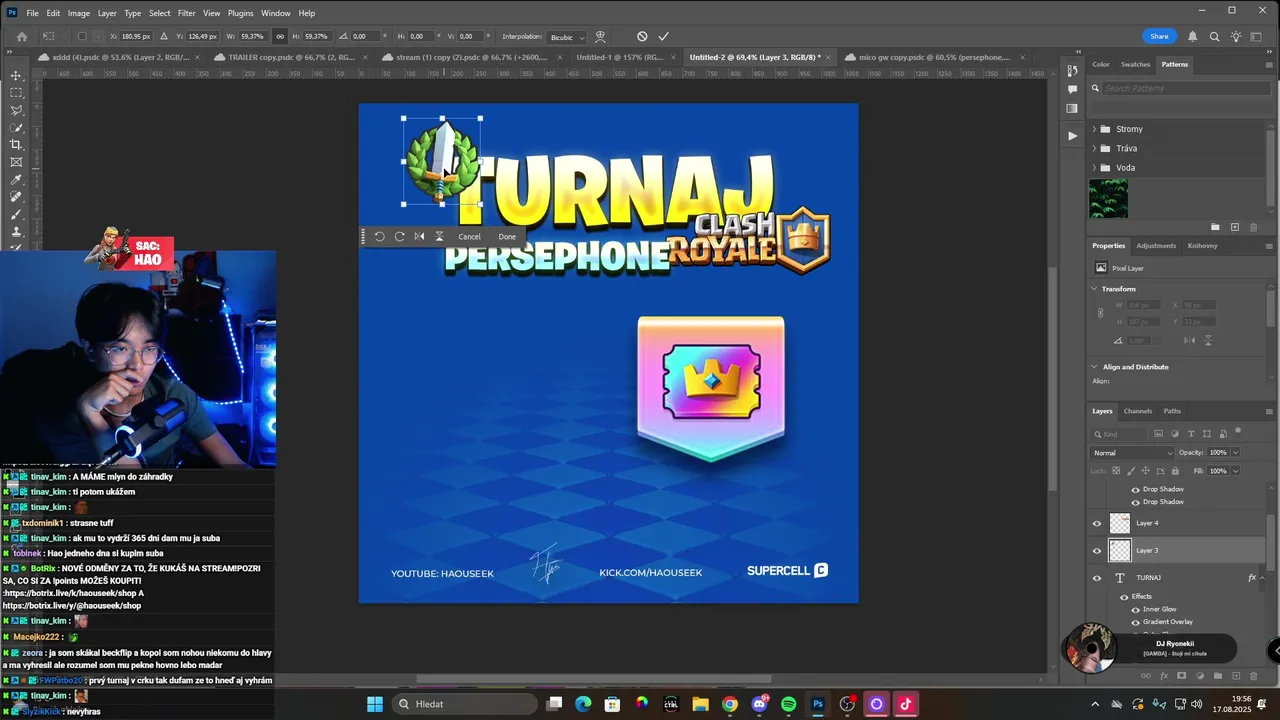
Task: Select the Eyedropper tool
Action: point(16,180)
